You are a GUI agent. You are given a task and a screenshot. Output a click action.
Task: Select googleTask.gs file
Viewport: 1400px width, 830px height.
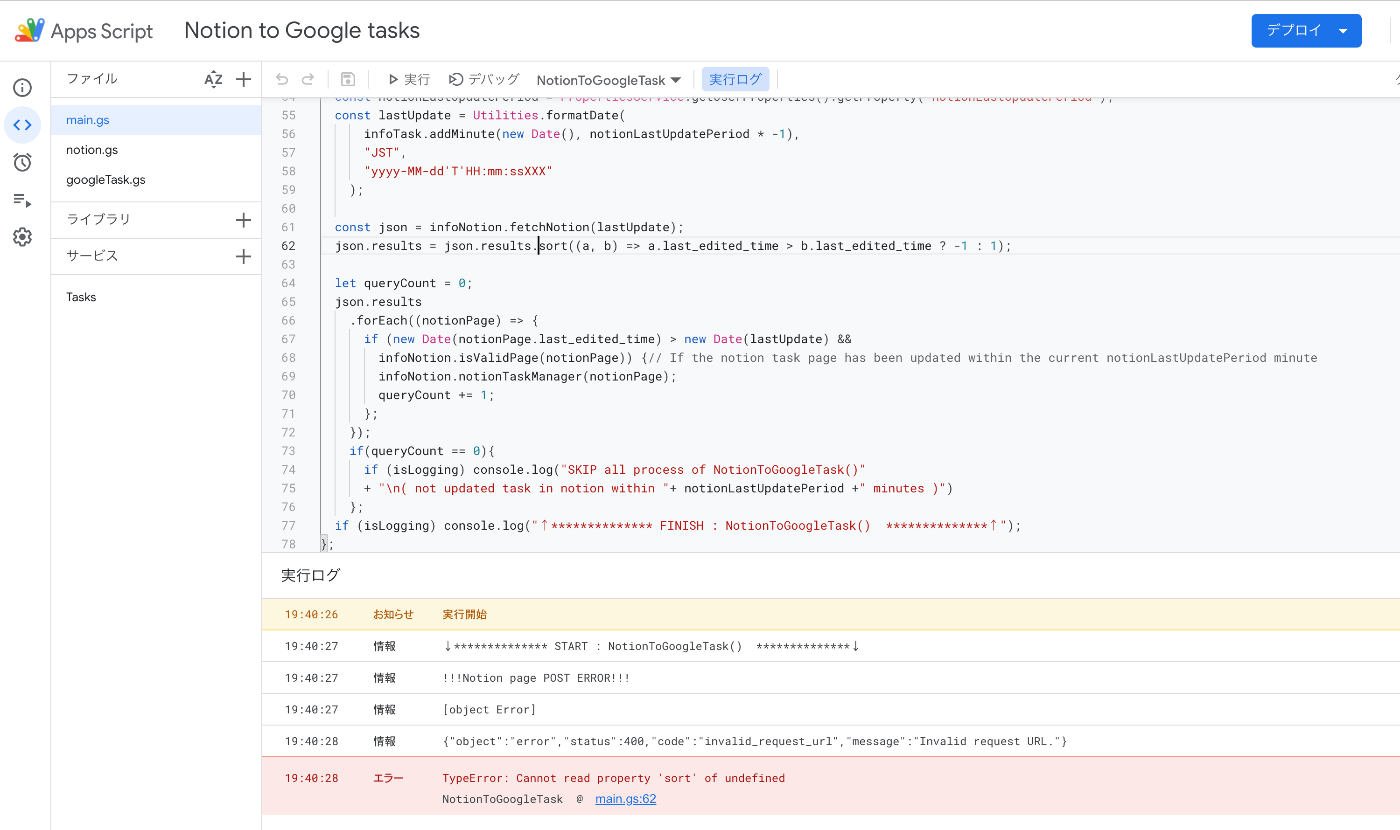point(156,180)
